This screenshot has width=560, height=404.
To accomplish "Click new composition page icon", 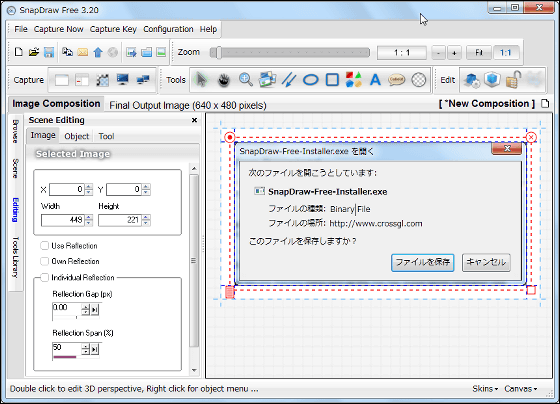I will click(545, 104).
